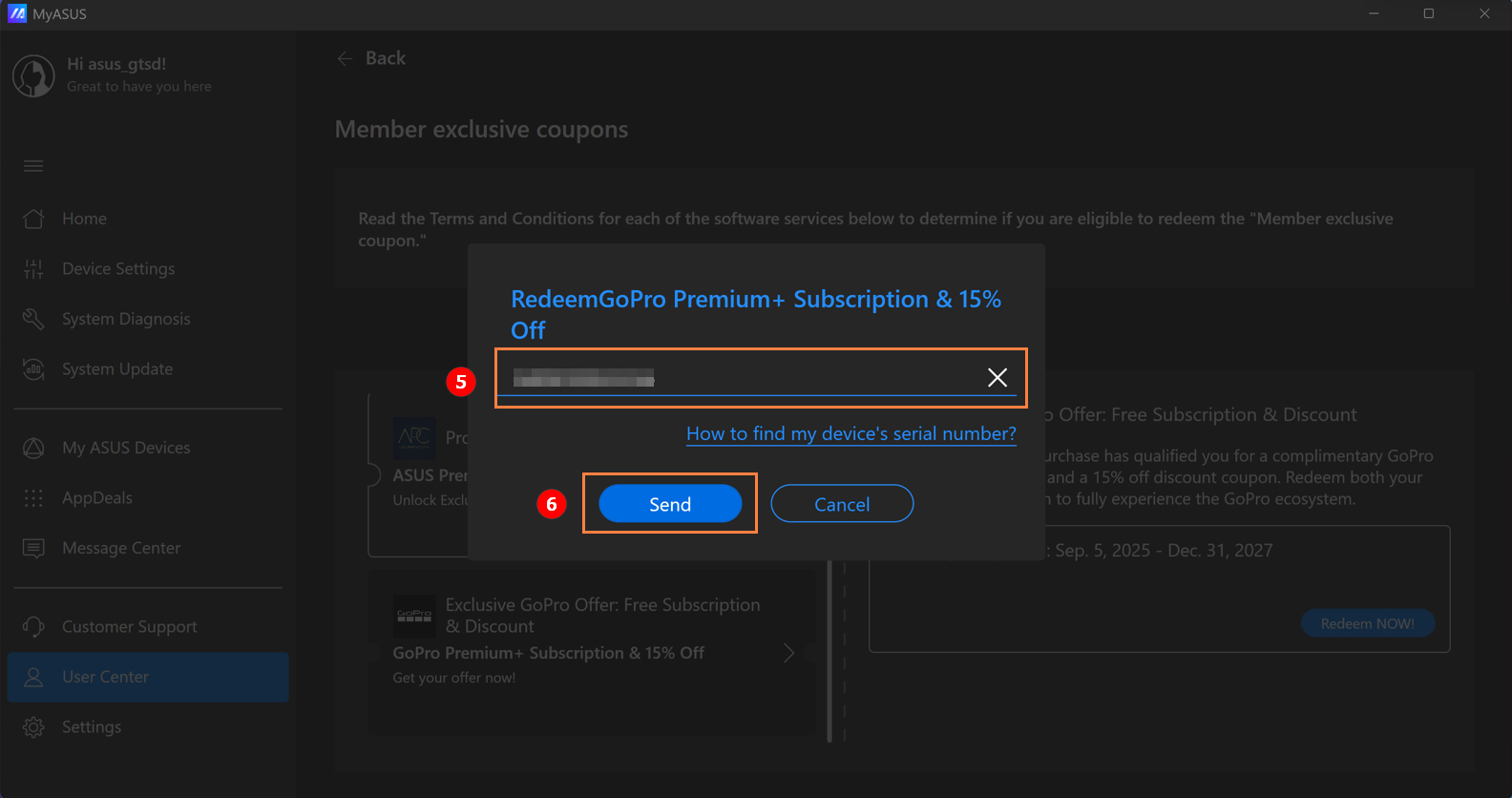Click the Redeem NOW! button
The height and width of the screenshot is (798, 1512).
tap(1367, 623)
